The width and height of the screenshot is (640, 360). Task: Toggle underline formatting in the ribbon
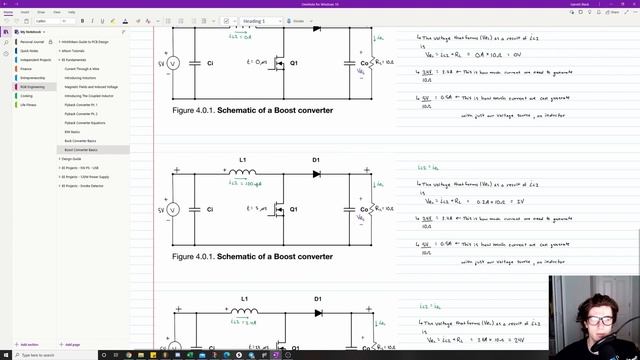pyautogui.click(x=102, y=21)
